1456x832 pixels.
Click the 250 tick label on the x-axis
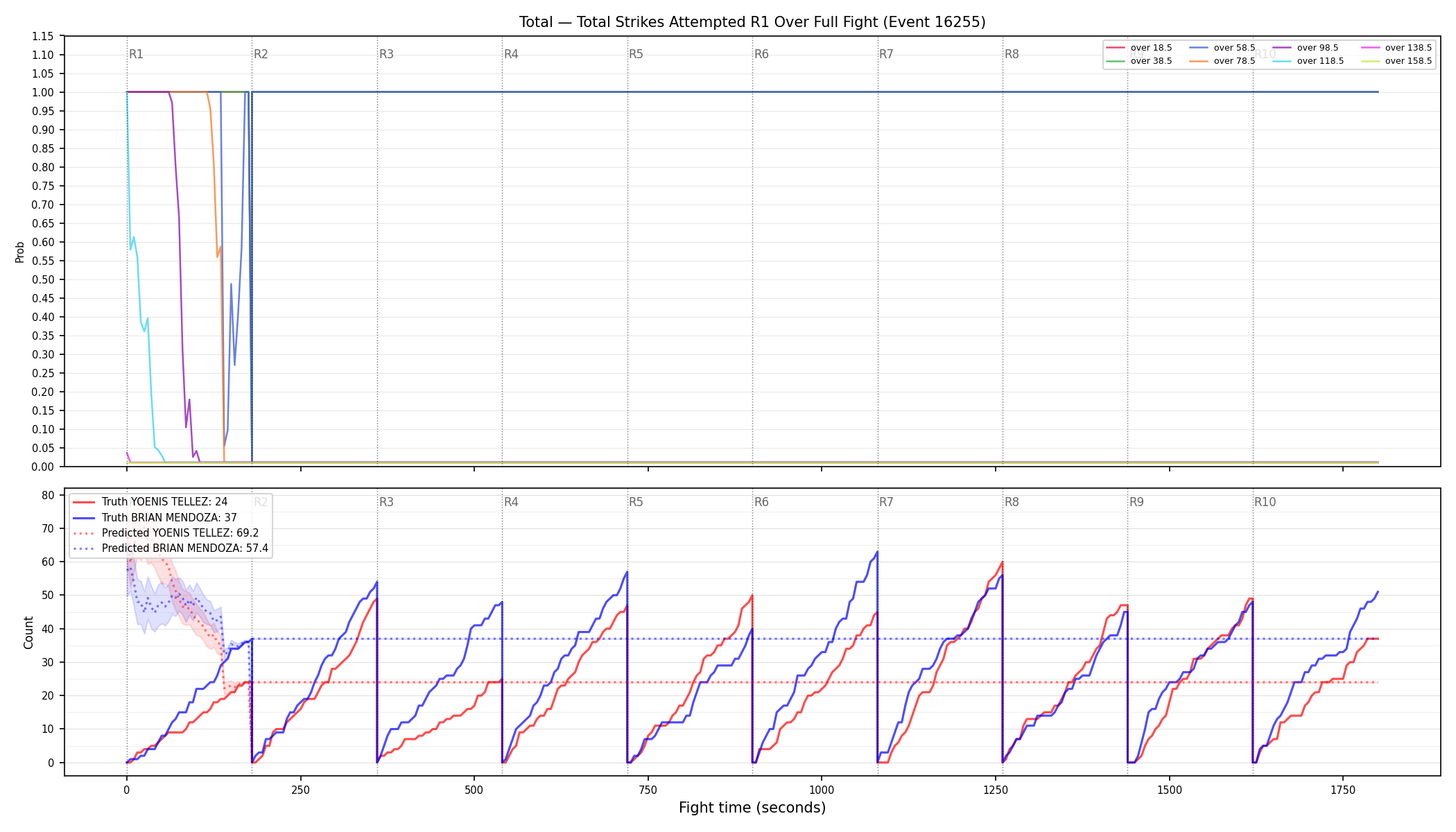[300, 790]
